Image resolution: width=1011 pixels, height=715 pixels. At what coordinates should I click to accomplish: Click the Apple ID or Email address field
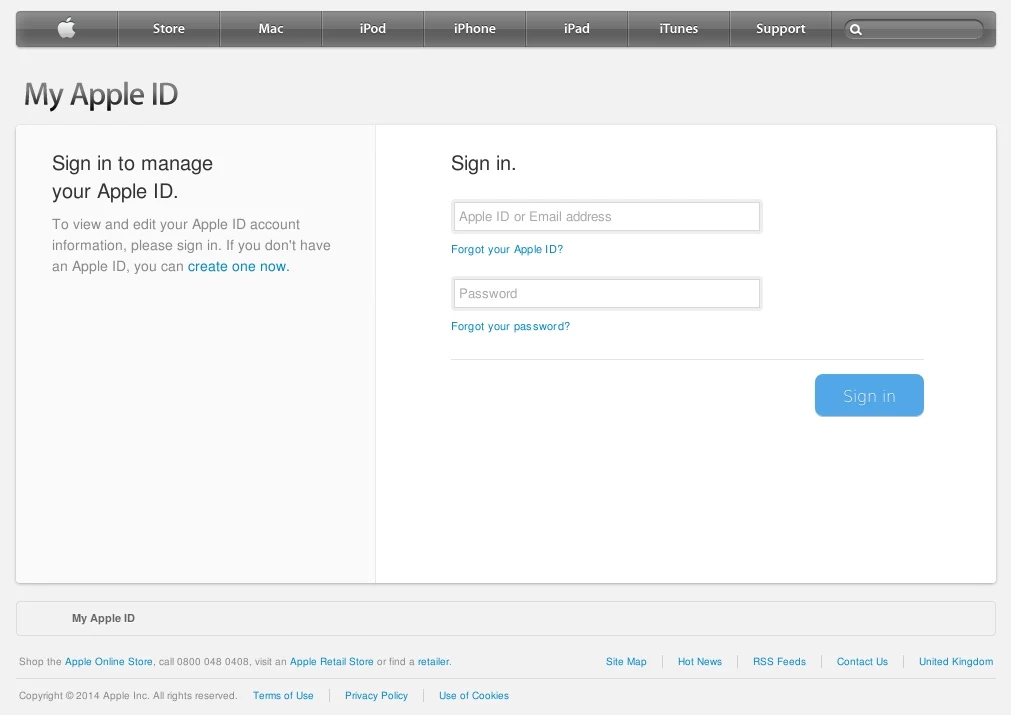(x=606, y=217)
